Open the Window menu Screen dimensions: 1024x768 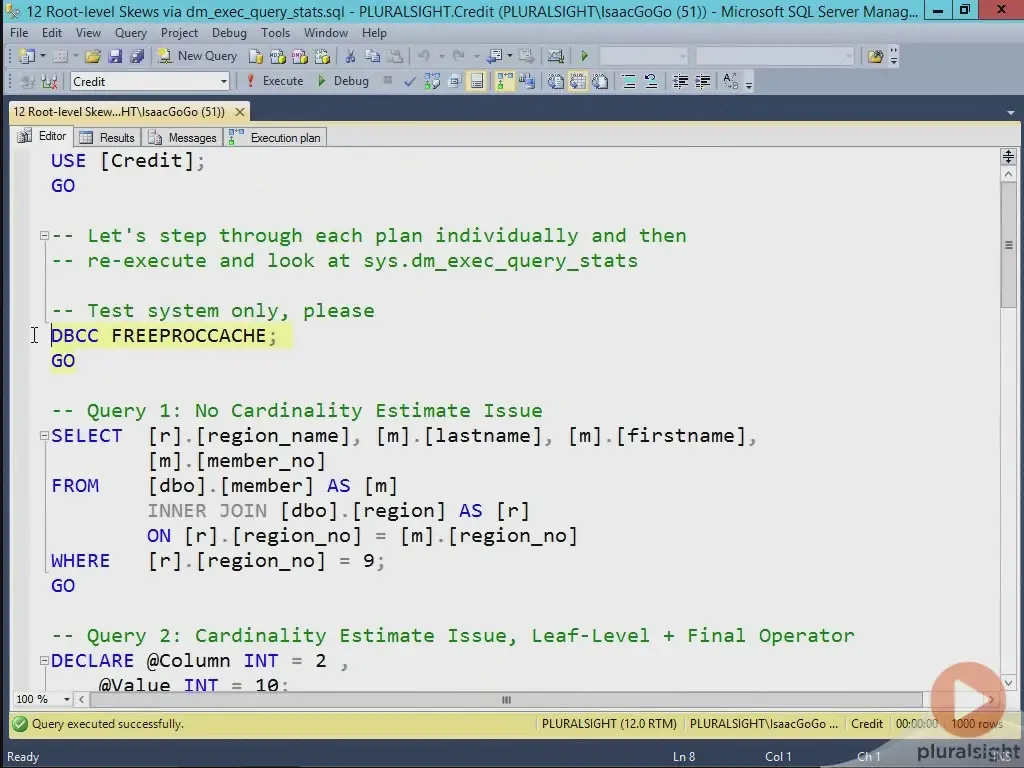click(x=326, y=33)
